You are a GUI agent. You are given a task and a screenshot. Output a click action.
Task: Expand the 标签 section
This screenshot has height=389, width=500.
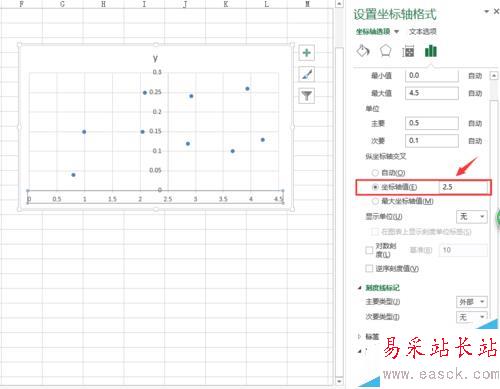[359, 337]
